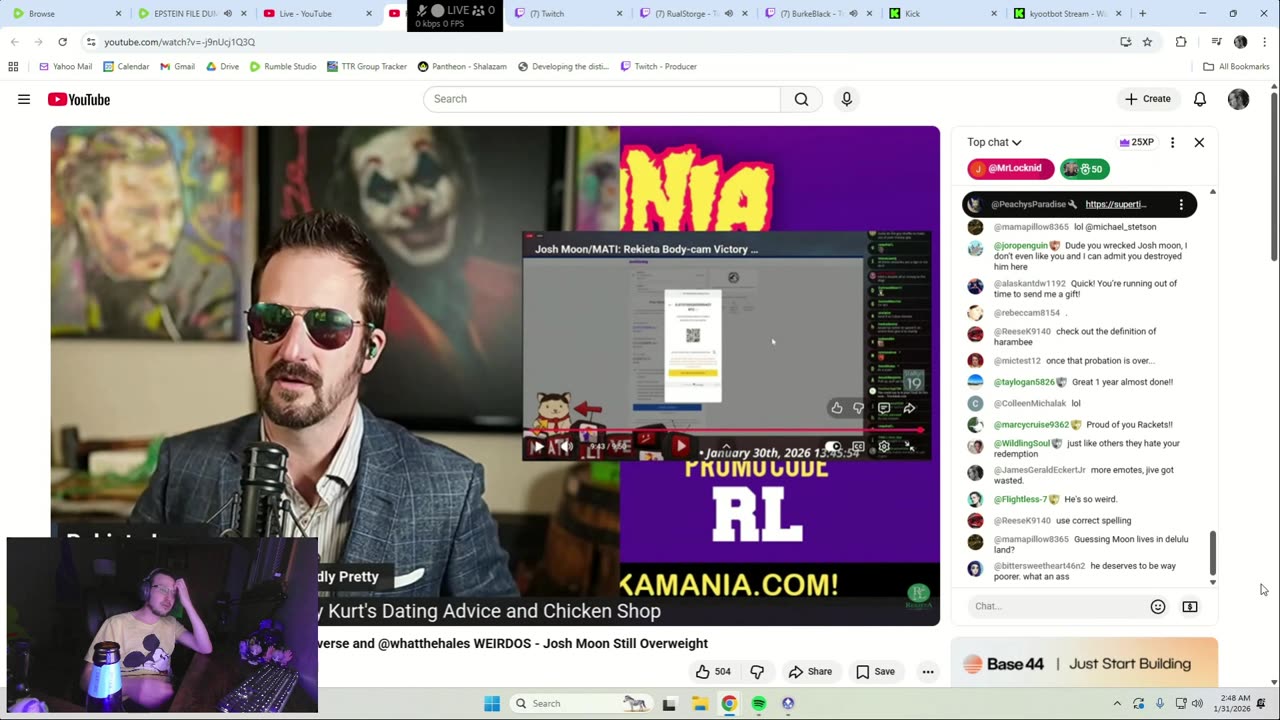Open the Base 44 ad banner
The height and width of the screenshot is (720, 1280).
click(x=1084, y=663)
